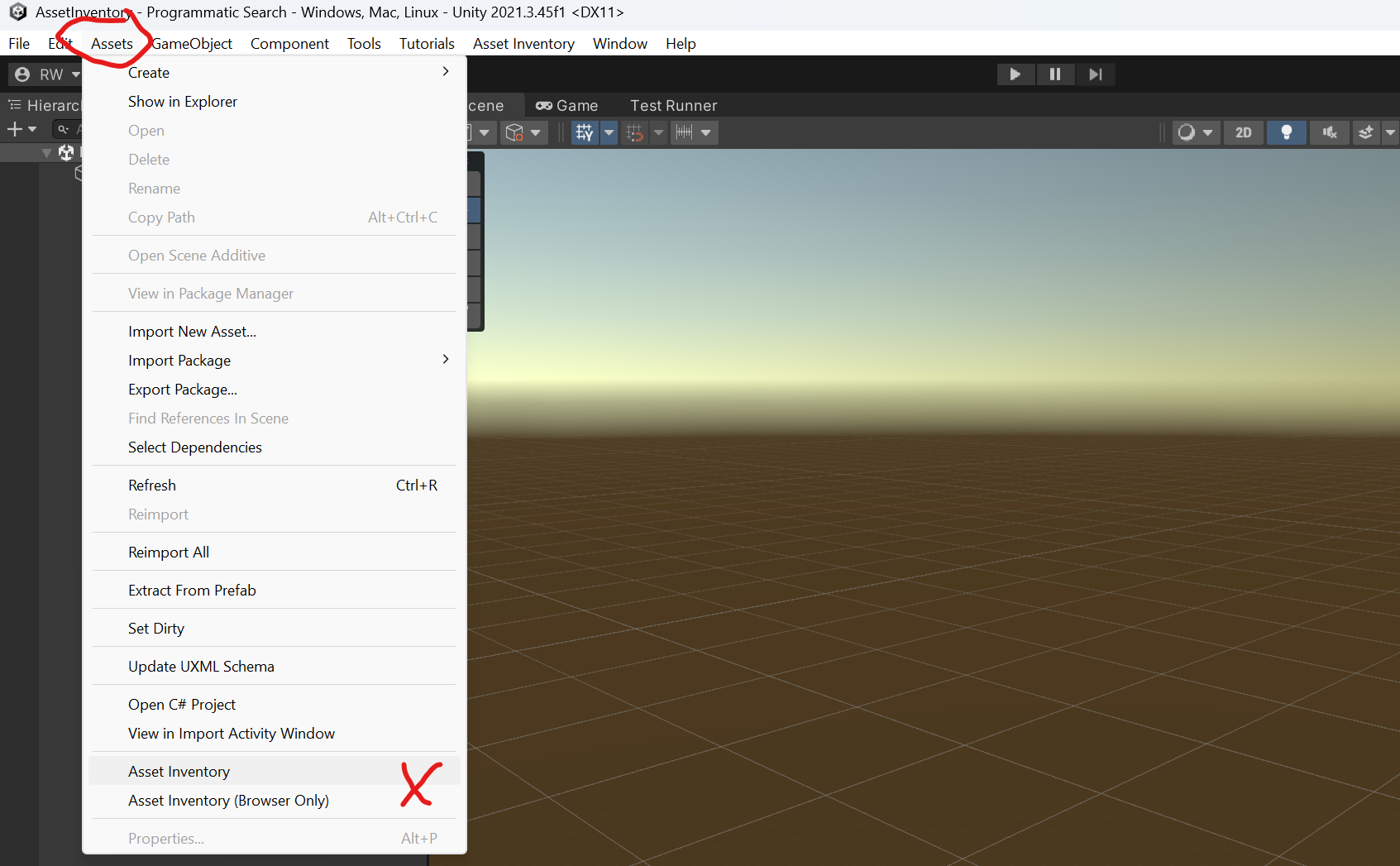Click the plus icon in Hierarchy toolbar
The height and width of the screenshot is (866, 1400).
tap(14, 129)
